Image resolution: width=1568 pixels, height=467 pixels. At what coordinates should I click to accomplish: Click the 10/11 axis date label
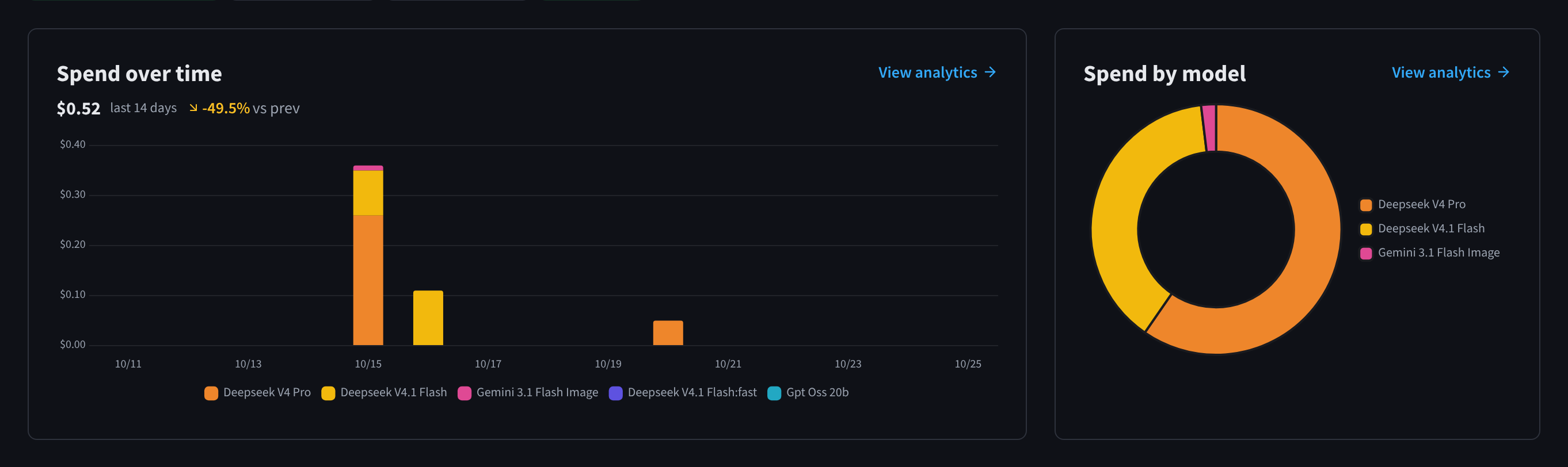128,363
